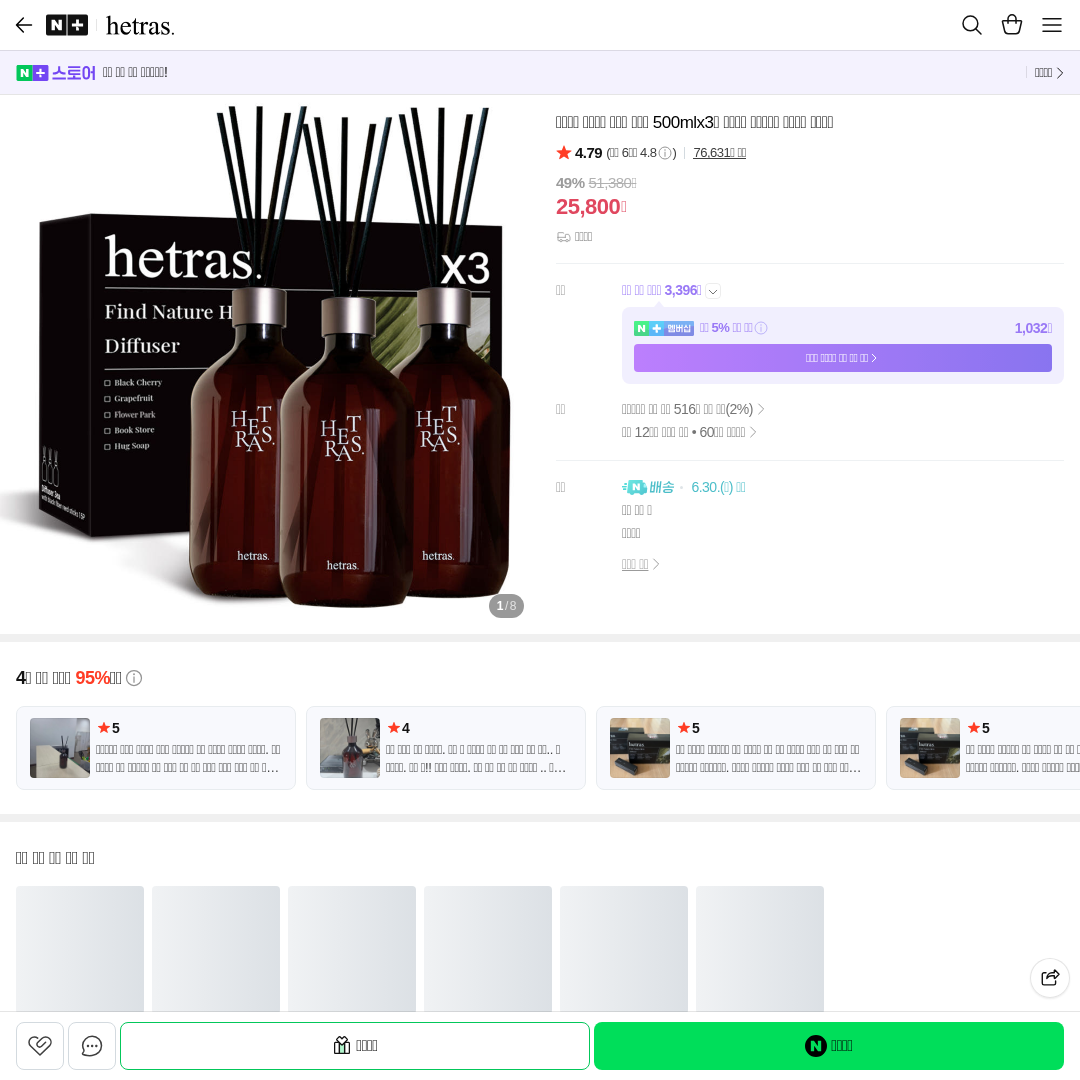Click the N+ logo in the header

click(67, 25)
